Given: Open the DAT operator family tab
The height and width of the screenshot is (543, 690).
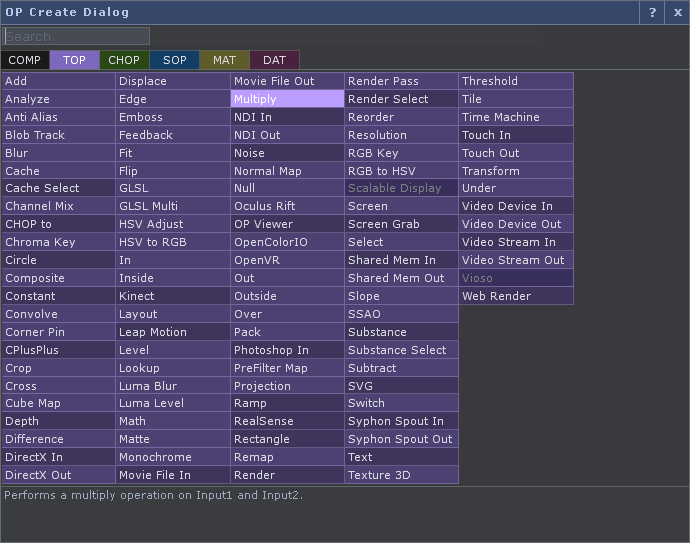Looking at the screenshot, I should 274,60.
